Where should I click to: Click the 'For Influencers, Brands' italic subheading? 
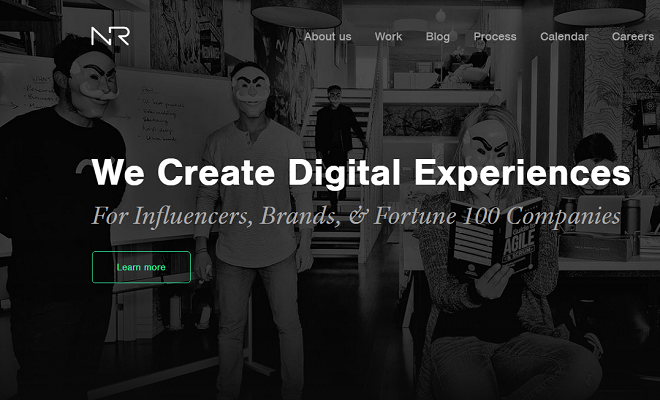[216, 216]
